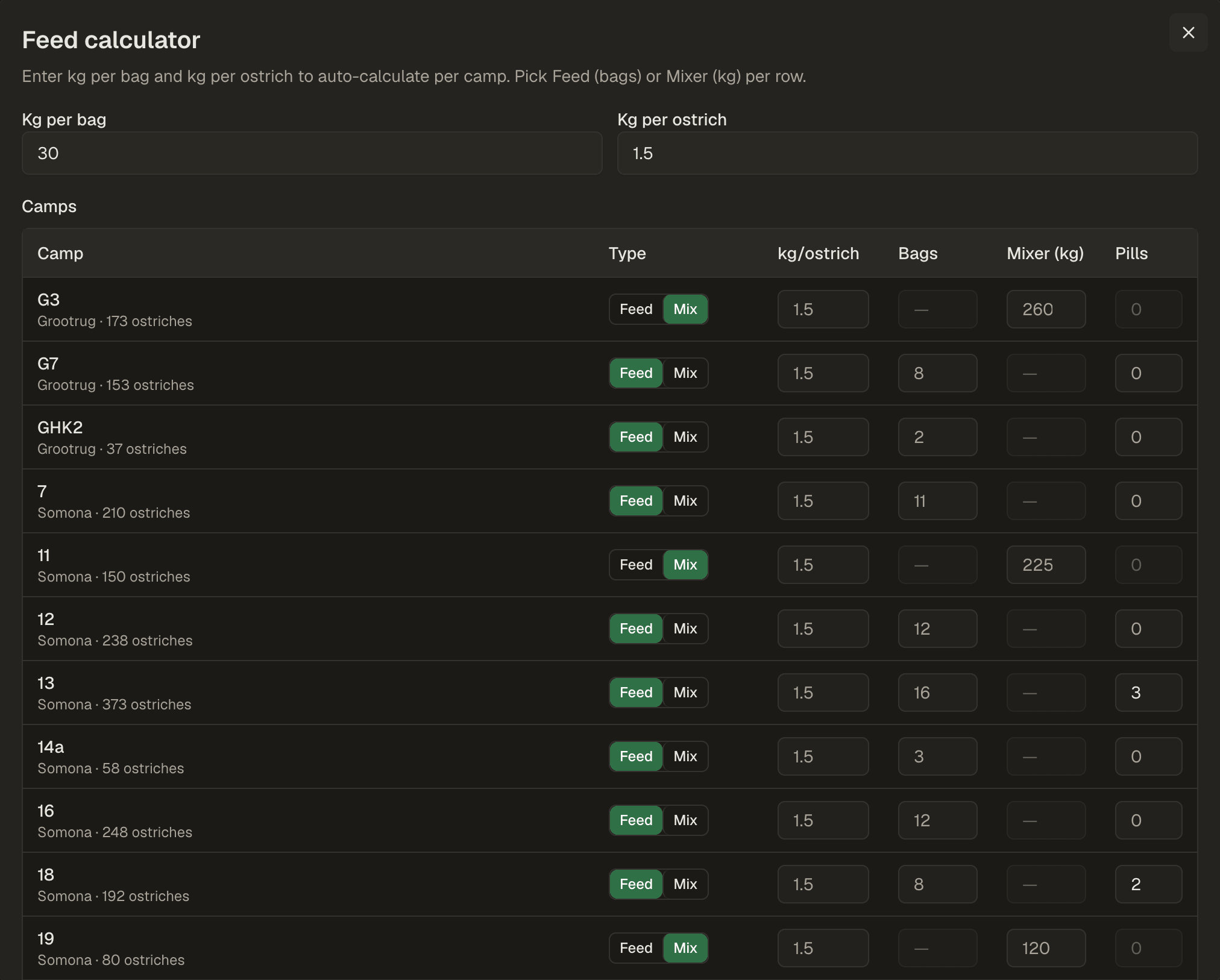
Task: Click the Camp column header
Action: click(60, 253)
